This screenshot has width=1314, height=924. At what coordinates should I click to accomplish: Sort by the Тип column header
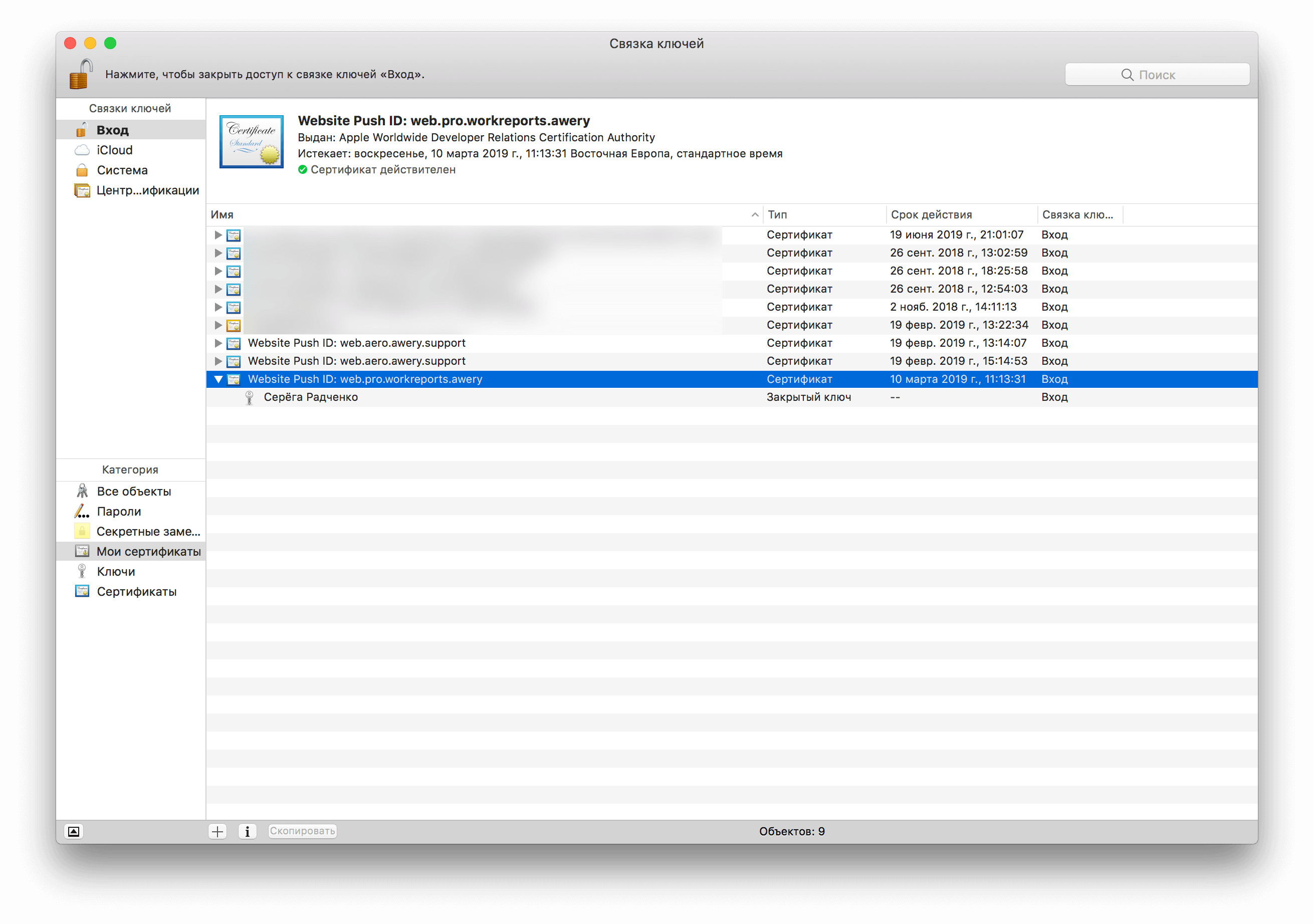tap(777, 214)
